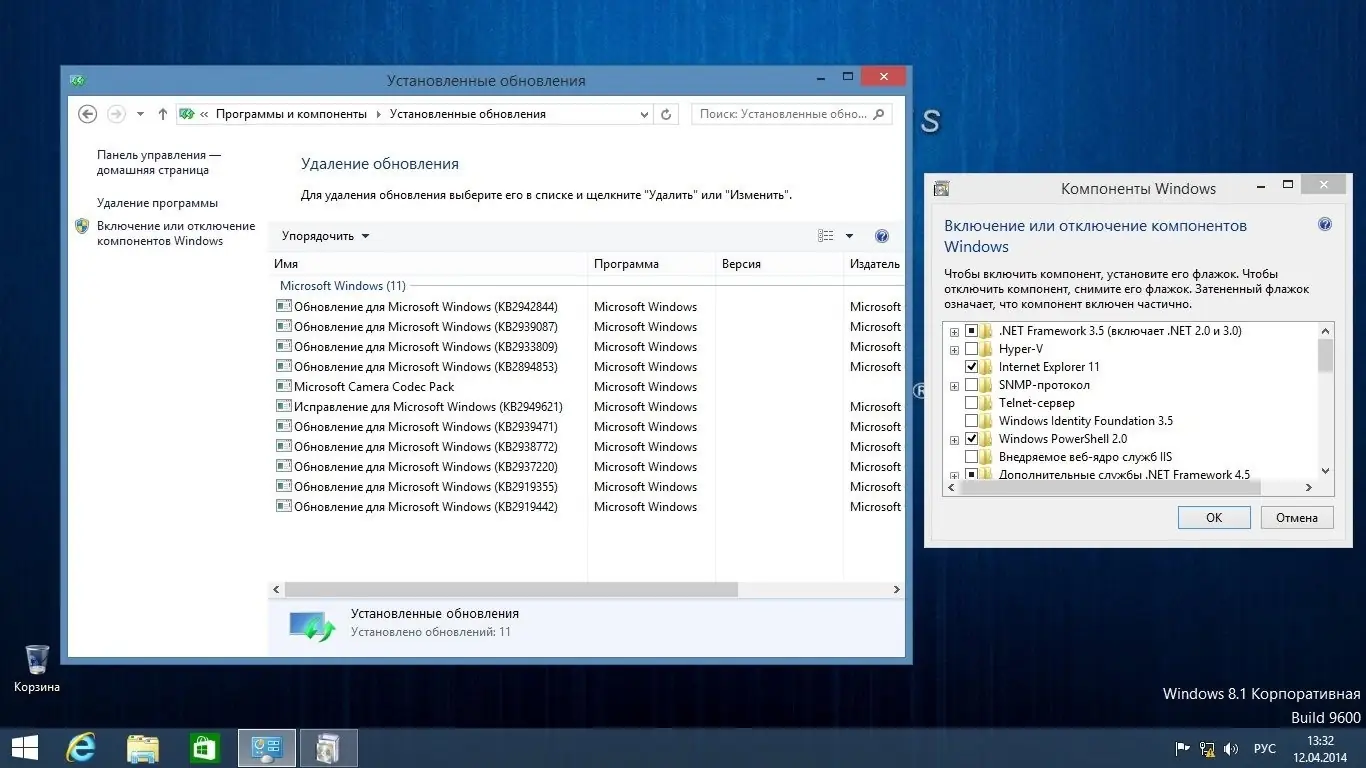Click the shield icon beside Windows components link
The height and width of the screenshot is (768, 1366).
[82, 226]
